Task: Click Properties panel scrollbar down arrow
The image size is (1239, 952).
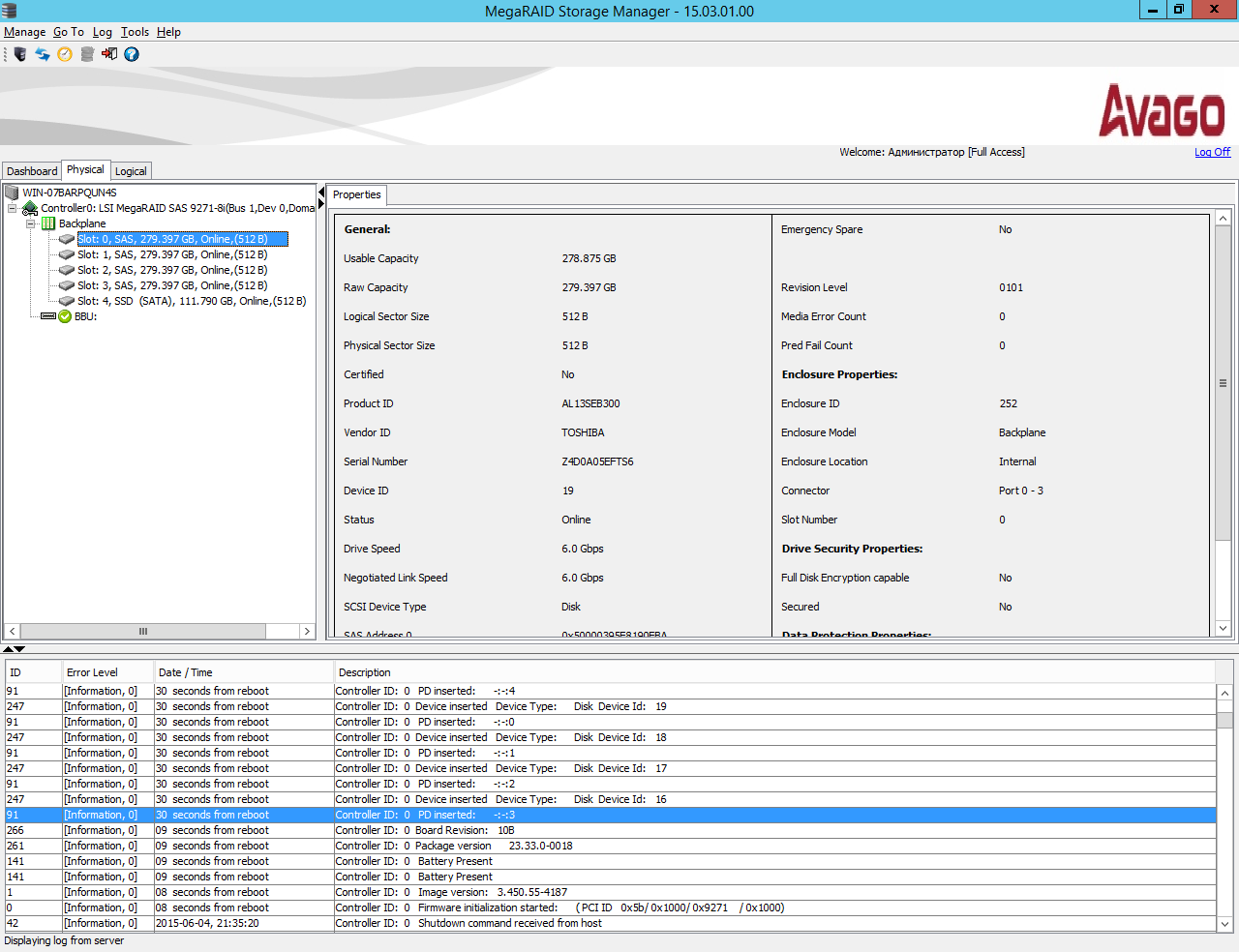Action: (1224, 628)
